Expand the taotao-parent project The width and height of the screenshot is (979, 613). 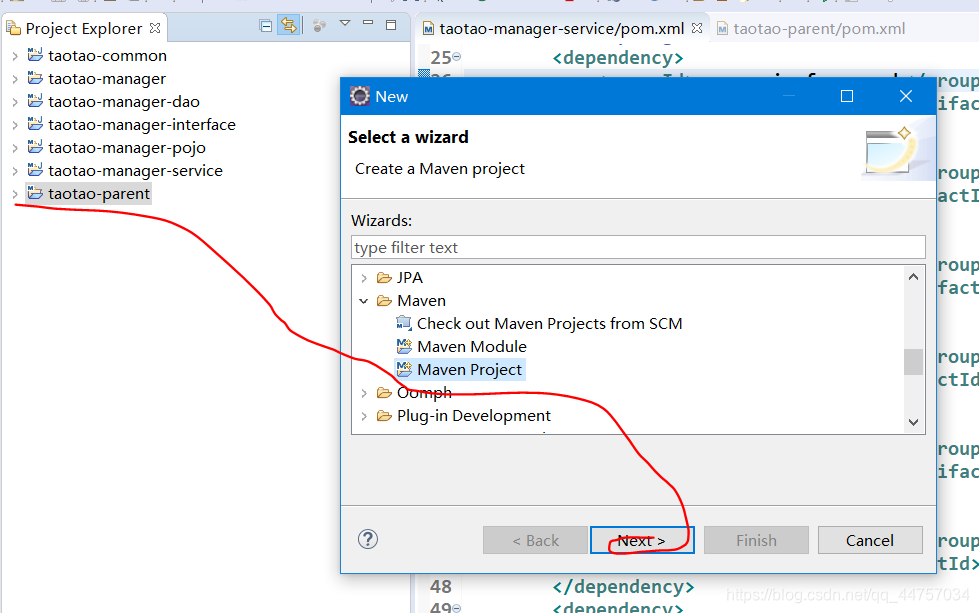[x=15, y=194]
